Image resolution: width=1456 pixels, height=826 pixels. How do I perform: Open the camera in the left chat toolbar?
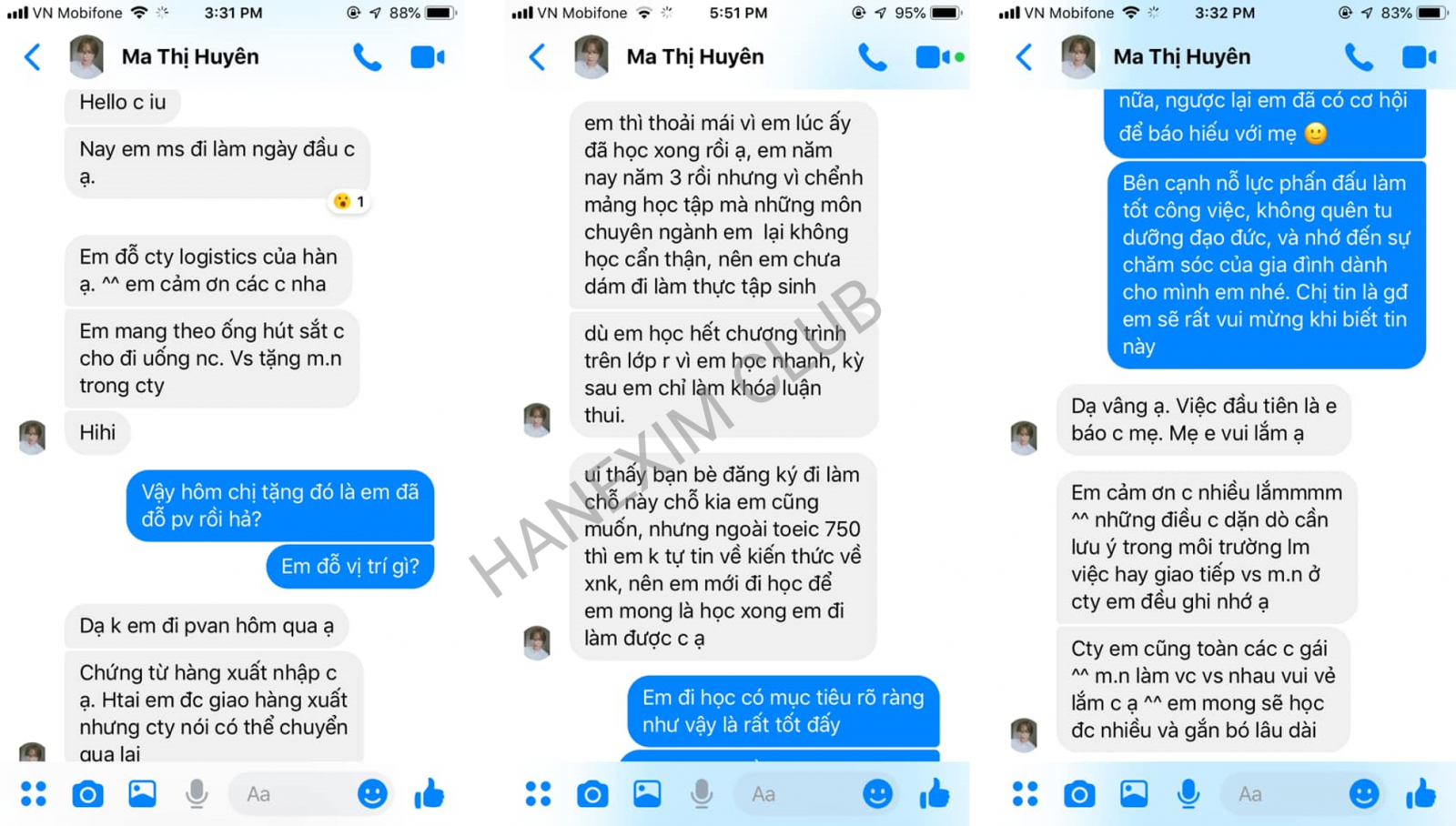(x=87, y=794)
